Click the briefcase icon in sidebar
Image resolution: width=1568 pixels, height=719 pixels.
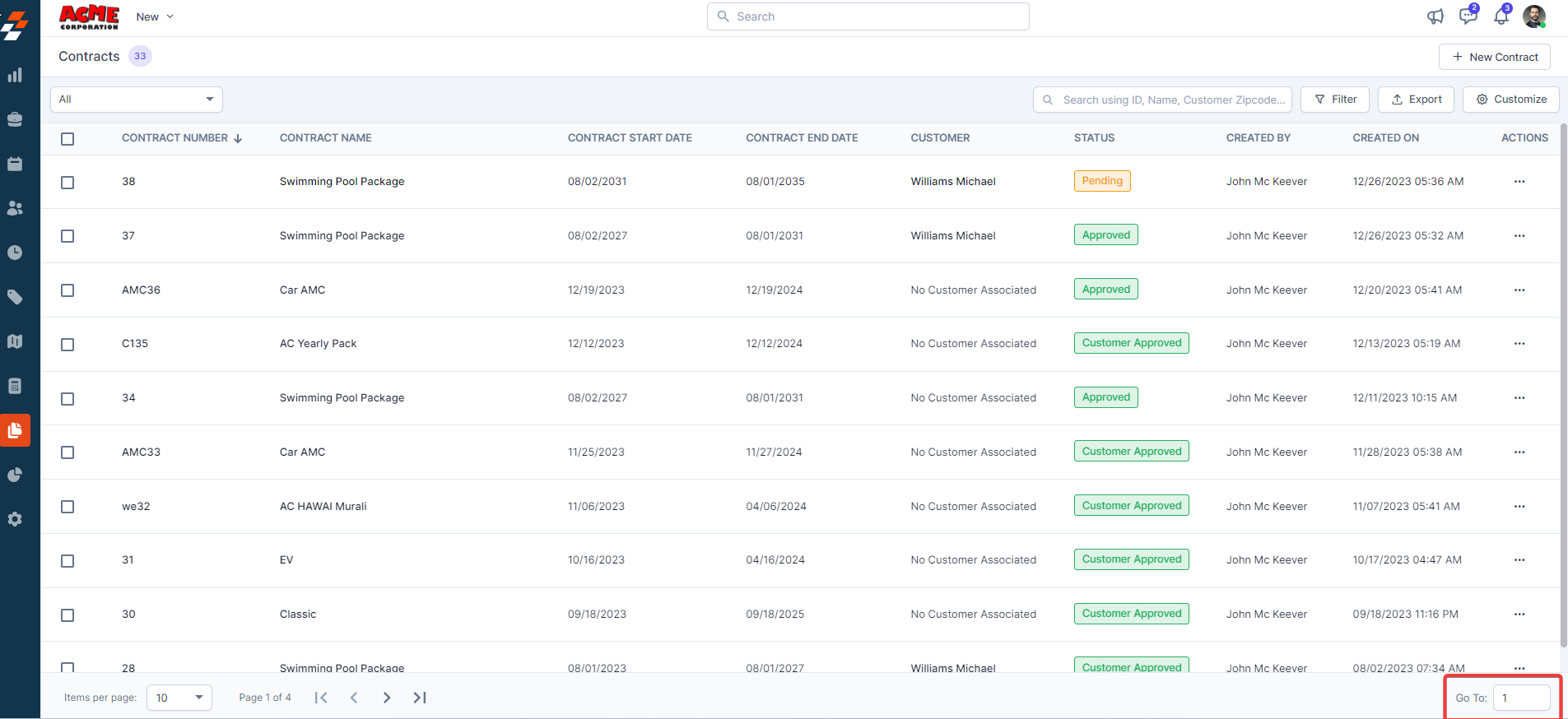[x=15, y=119]
